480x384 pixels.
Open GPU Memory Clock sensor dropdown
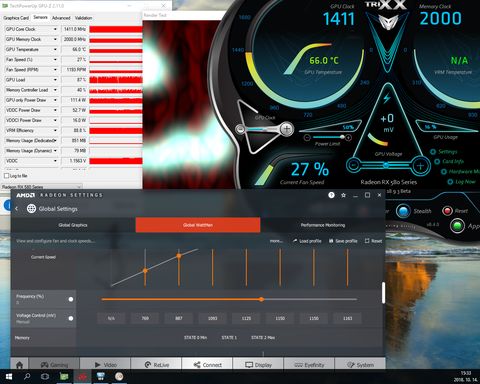point(55,39)
